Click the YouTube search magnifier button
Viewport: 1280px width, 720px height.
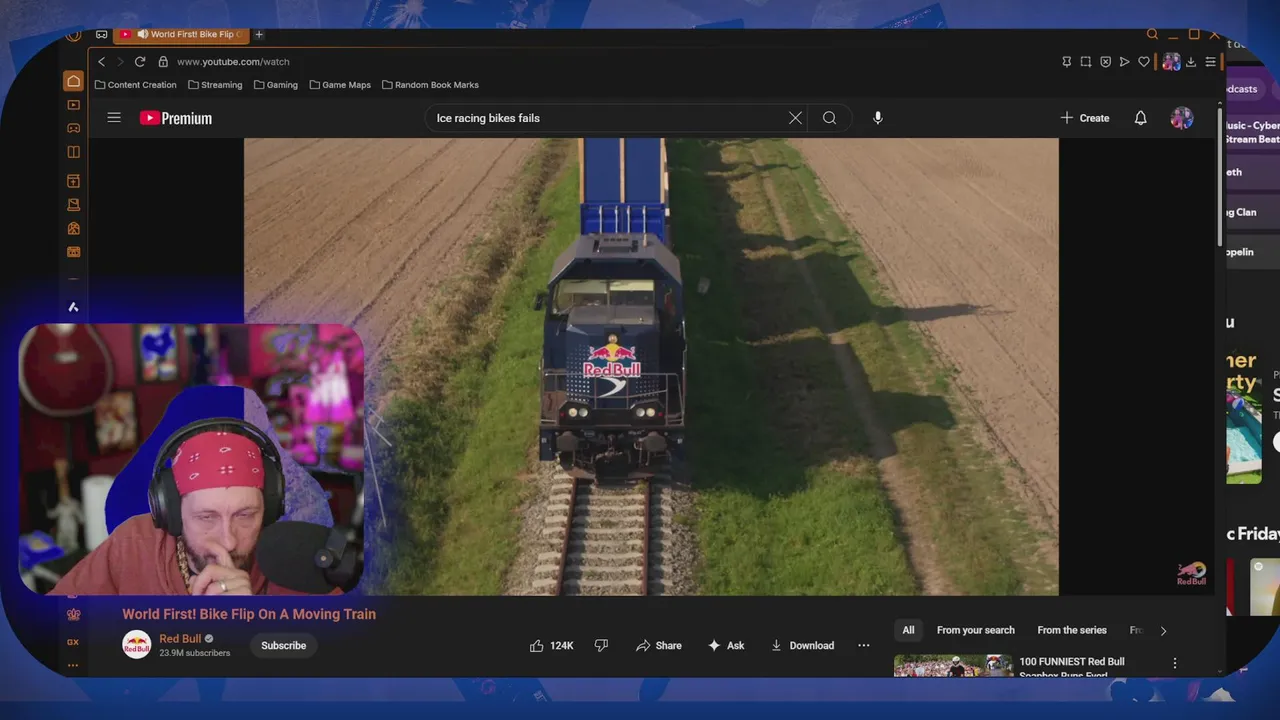click(x=829, y=118)
